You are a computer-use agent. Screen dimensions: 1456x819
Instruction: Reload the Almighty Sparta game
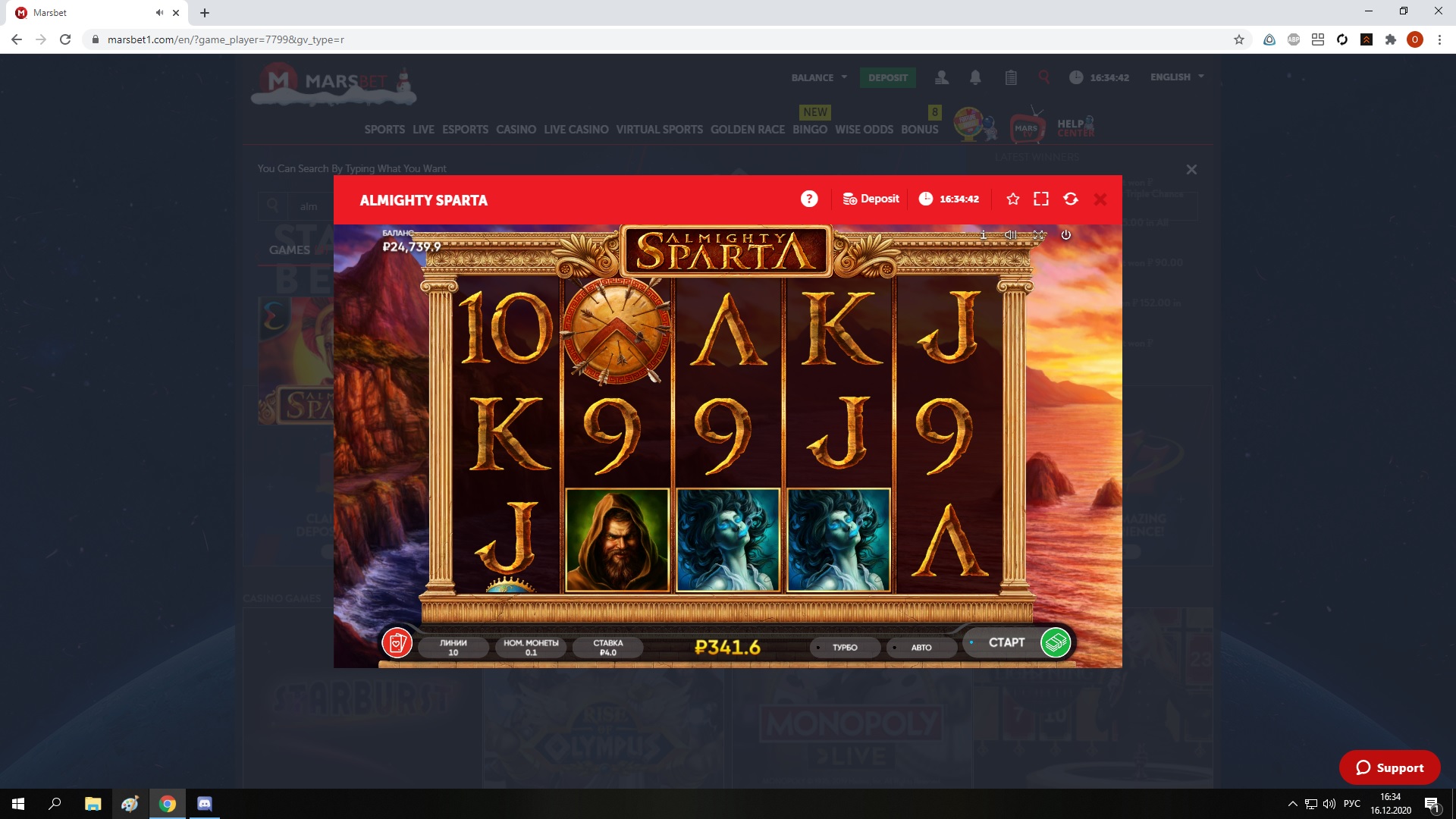[1071, 199]
